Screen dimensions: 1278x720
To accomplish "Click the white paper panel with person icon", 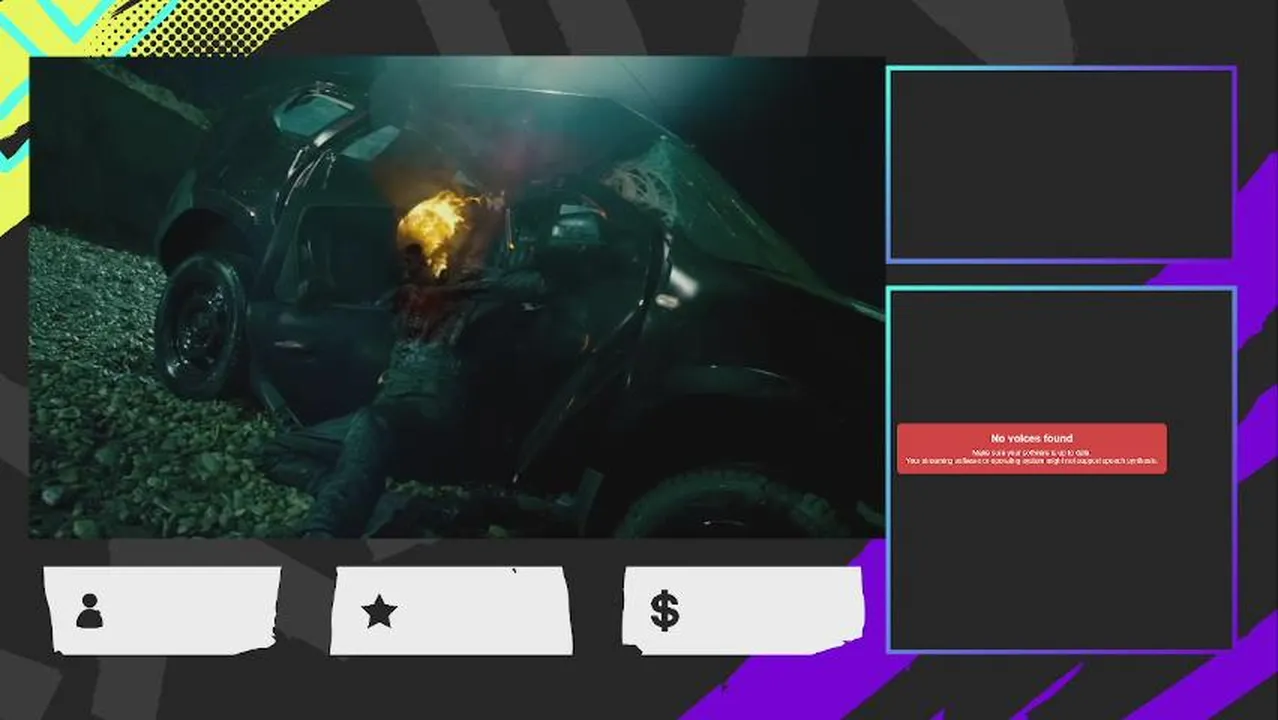I will tap(162, 610).
